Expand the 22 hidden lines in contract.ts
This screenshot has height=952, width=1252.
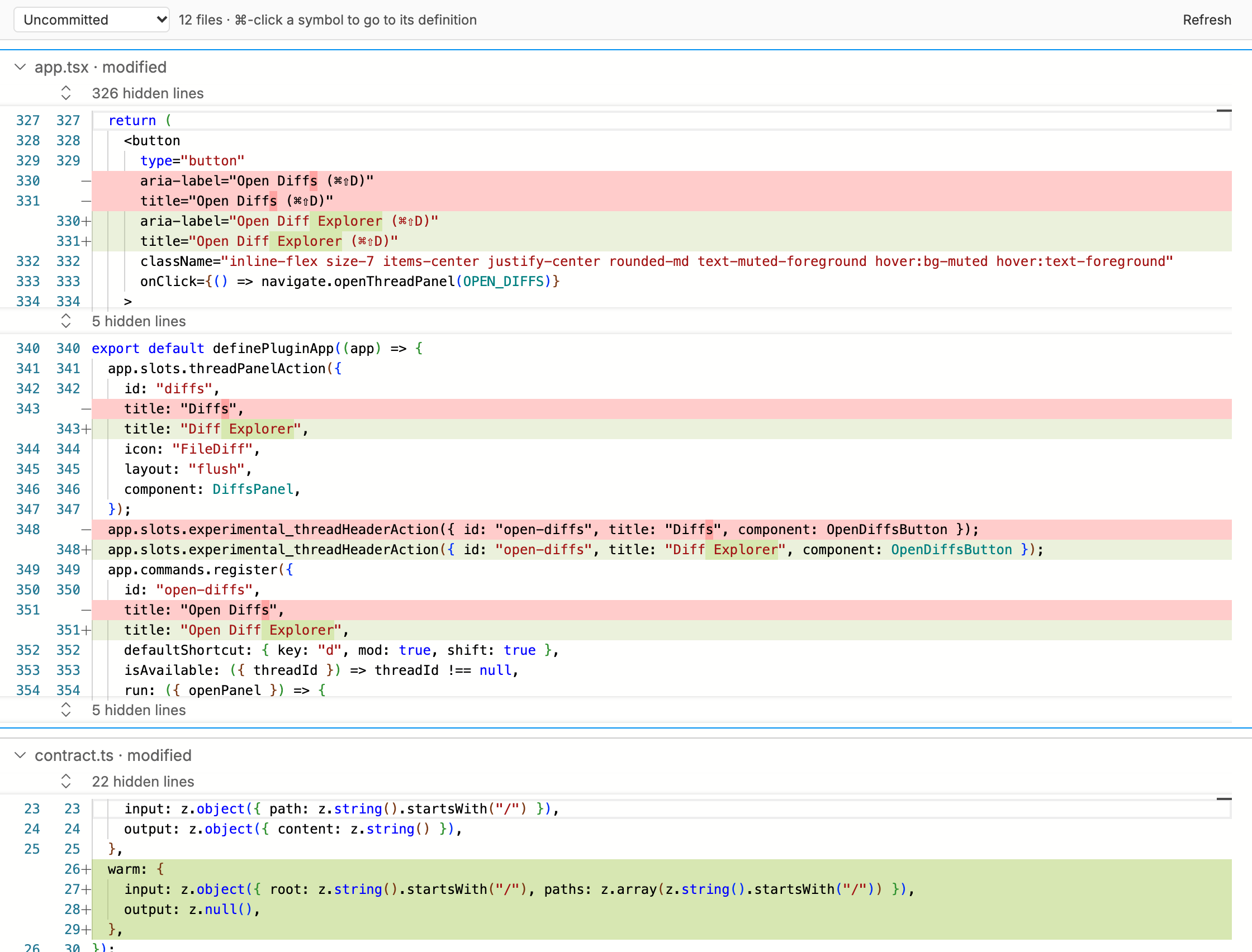(66, 781)
